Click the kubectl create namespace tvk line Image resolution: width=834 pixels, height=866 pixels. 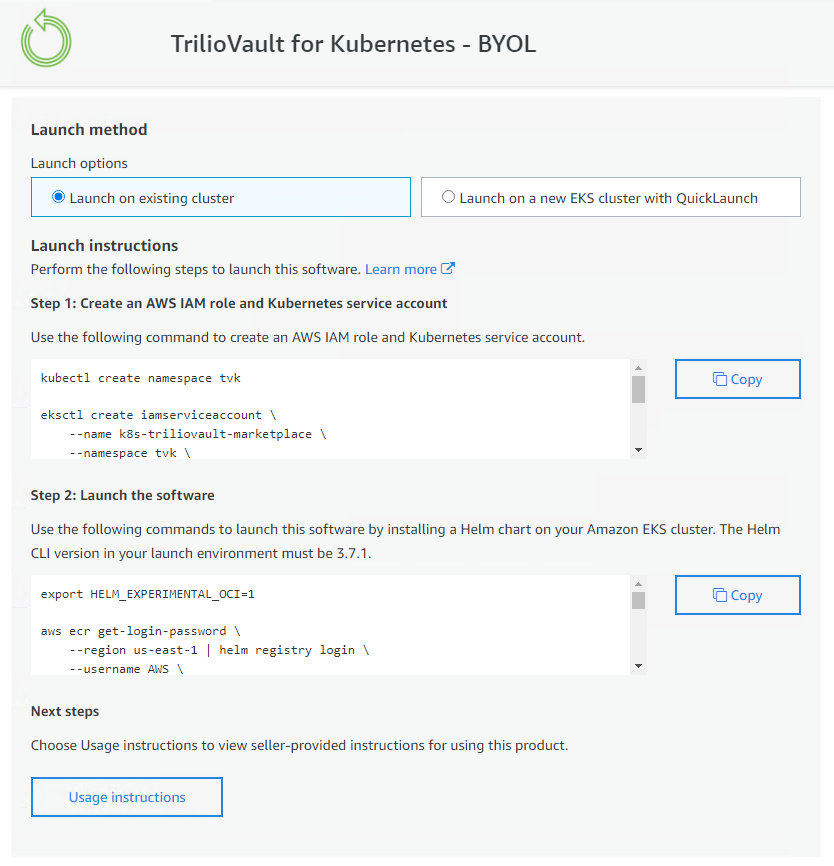coord(140,379)
